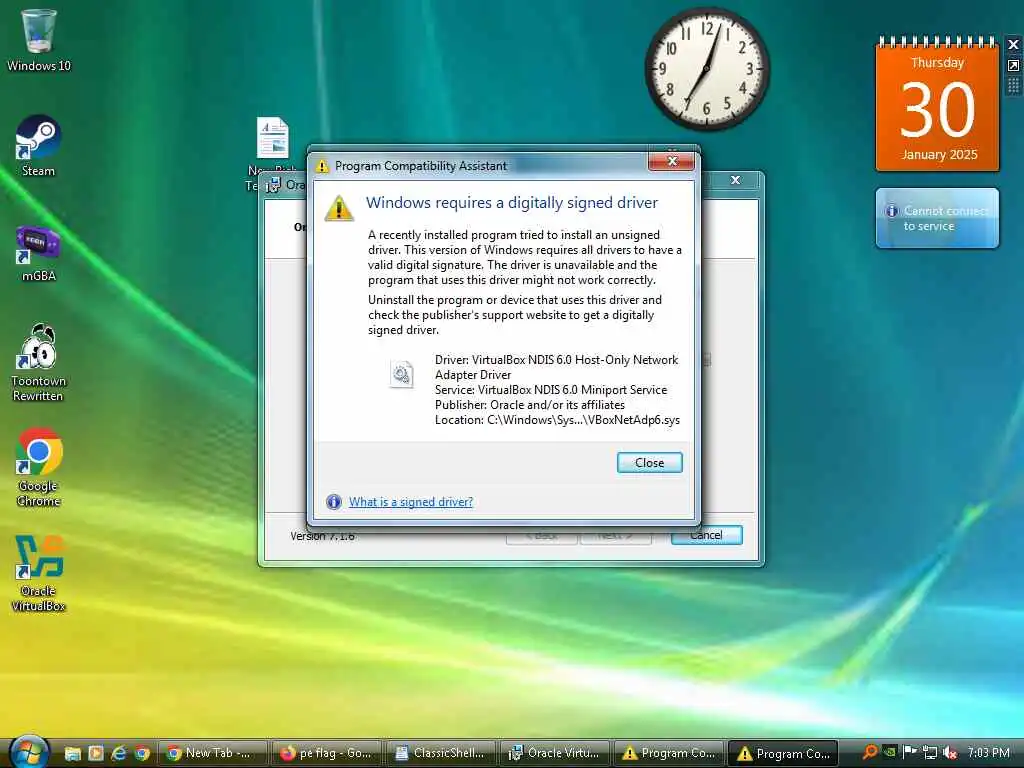Open the 'What is a signed driver?' link

coord(411,502)
